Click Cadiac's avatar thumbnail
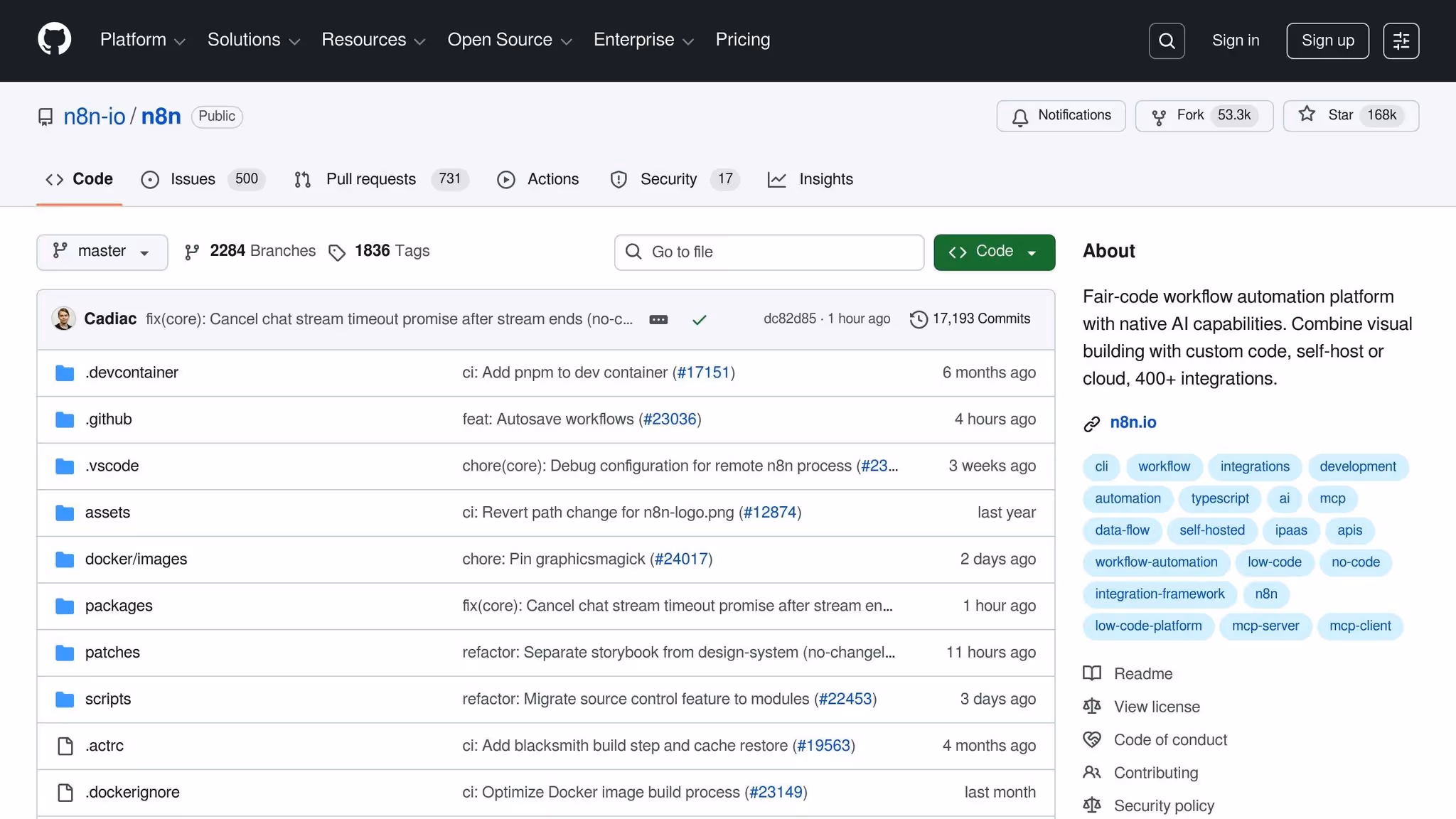This screenshot has height=819, width=1456. coord(64,318)
